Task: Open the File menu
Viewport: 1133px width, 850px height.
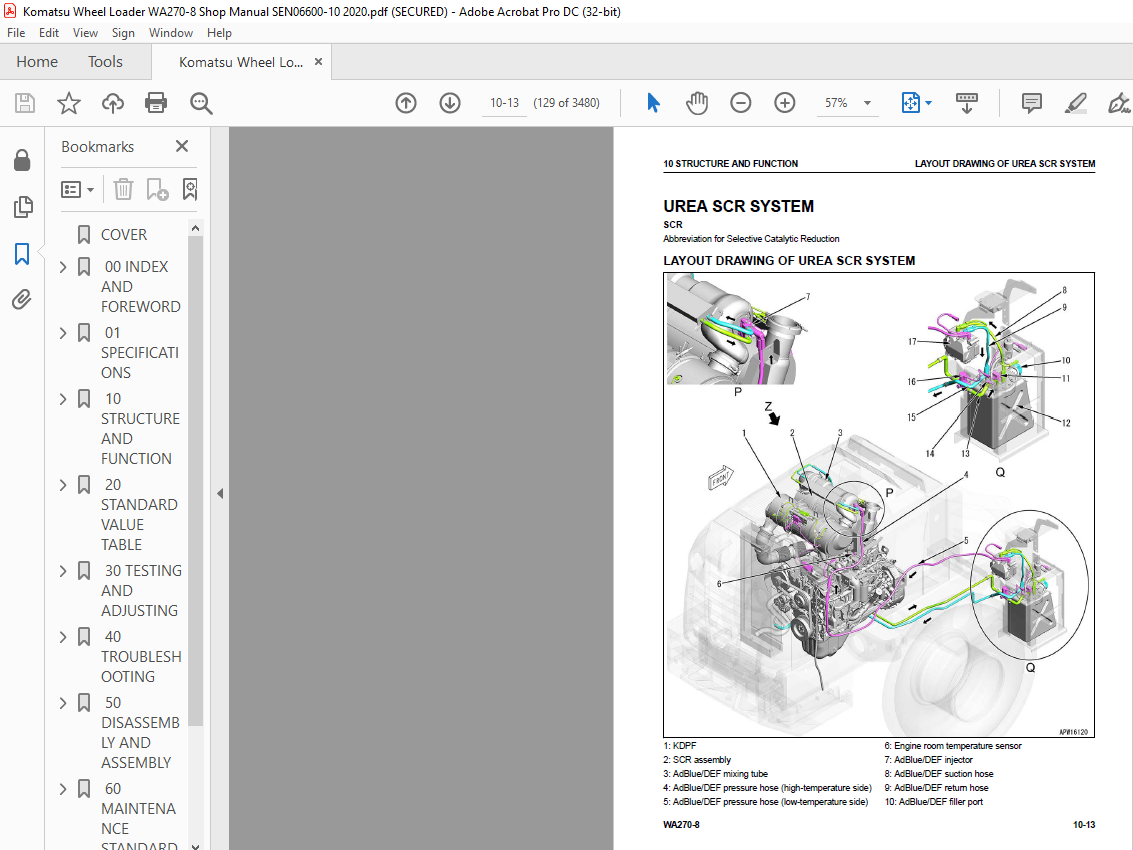Action: click(x=16, y=33)
